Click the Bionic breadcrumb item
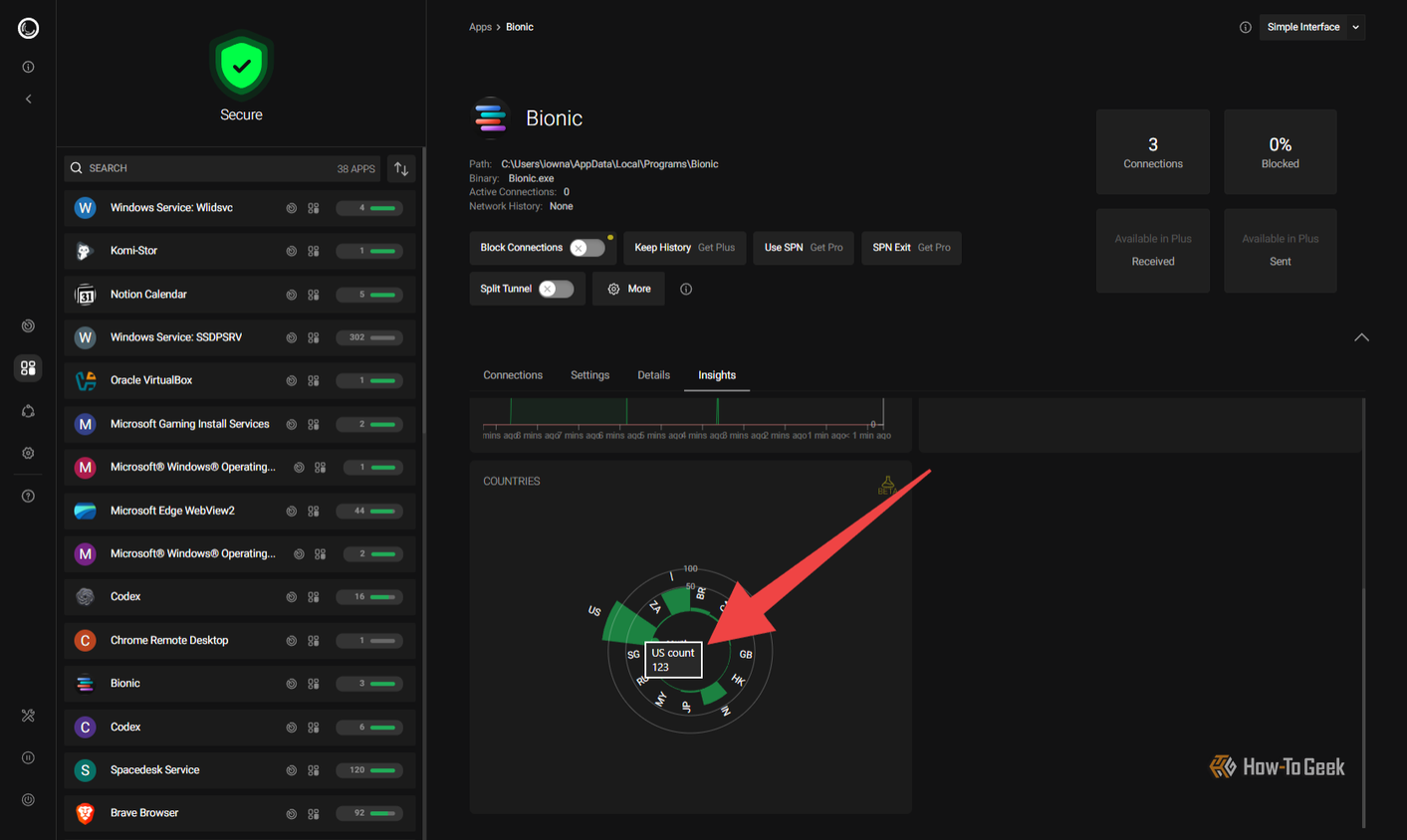This screenshot has height=840, width=1407. pos(520,27)
